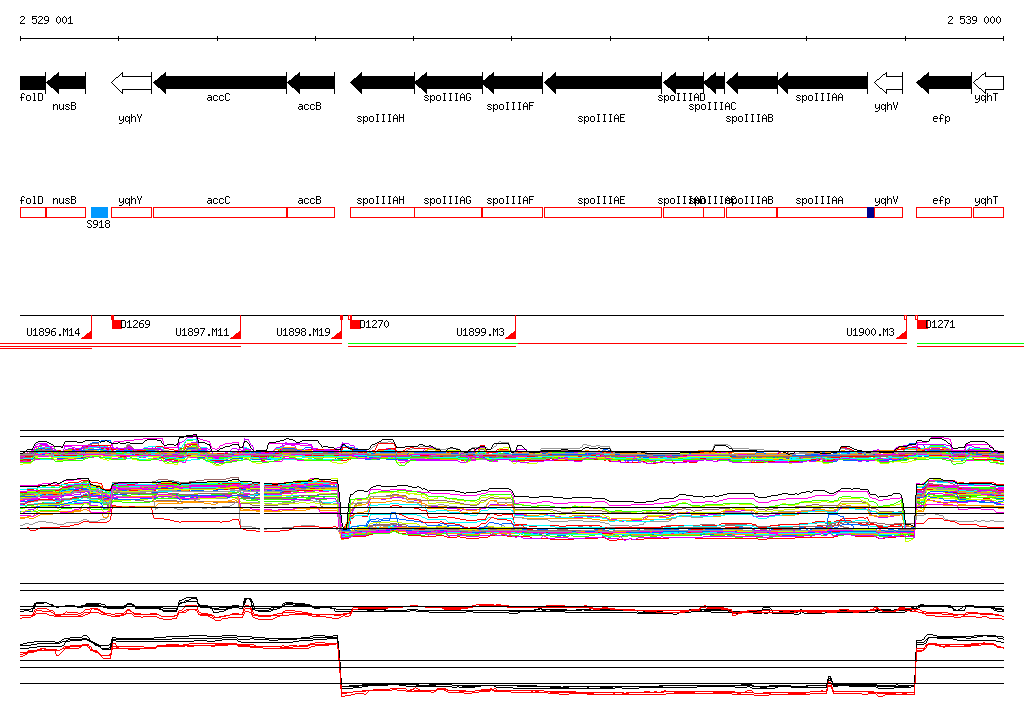
Task: Click the black accB gene arrow
Action: pyautogui.click(x=311, y=82)
